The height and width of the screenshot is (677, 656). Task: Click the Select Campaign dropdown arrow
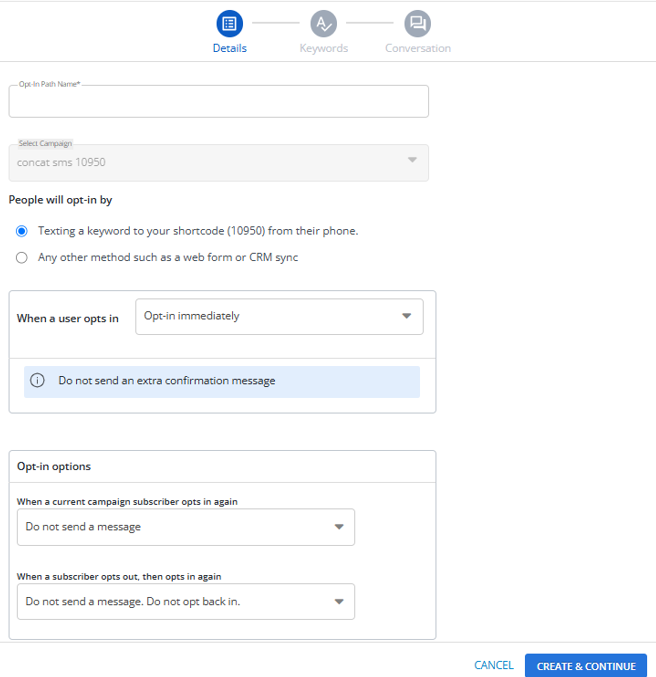click(x=412, y=161)
